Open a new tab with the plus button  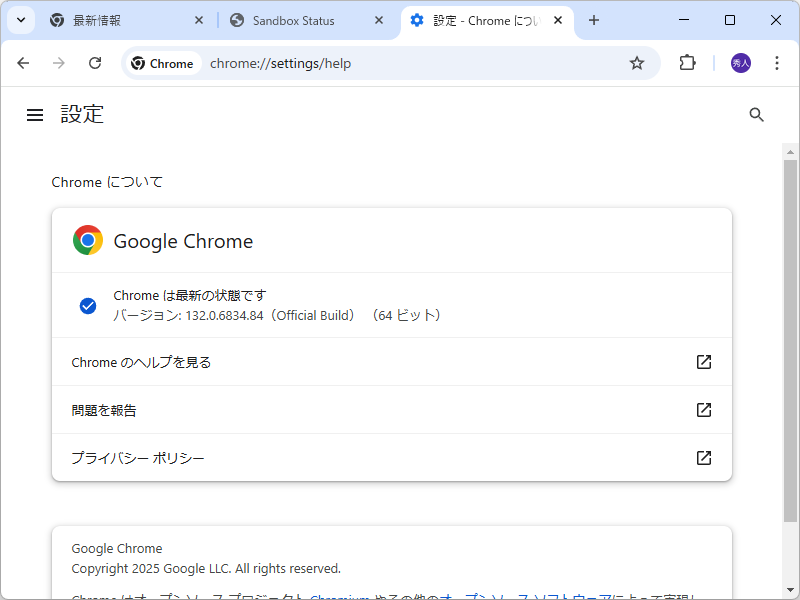(594, 20)
